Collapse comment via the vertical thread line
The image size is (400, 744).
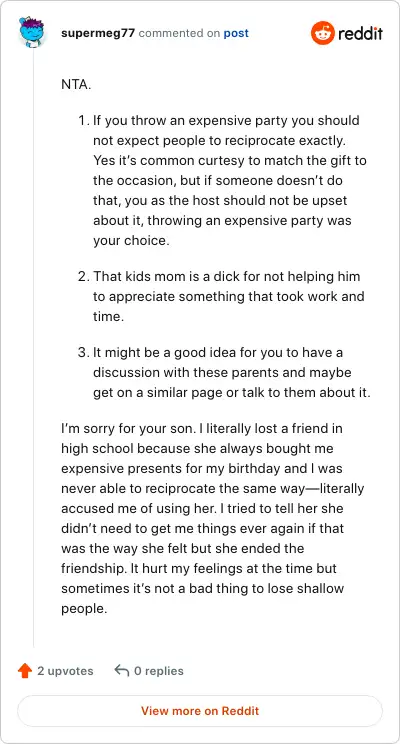point(33,346)
